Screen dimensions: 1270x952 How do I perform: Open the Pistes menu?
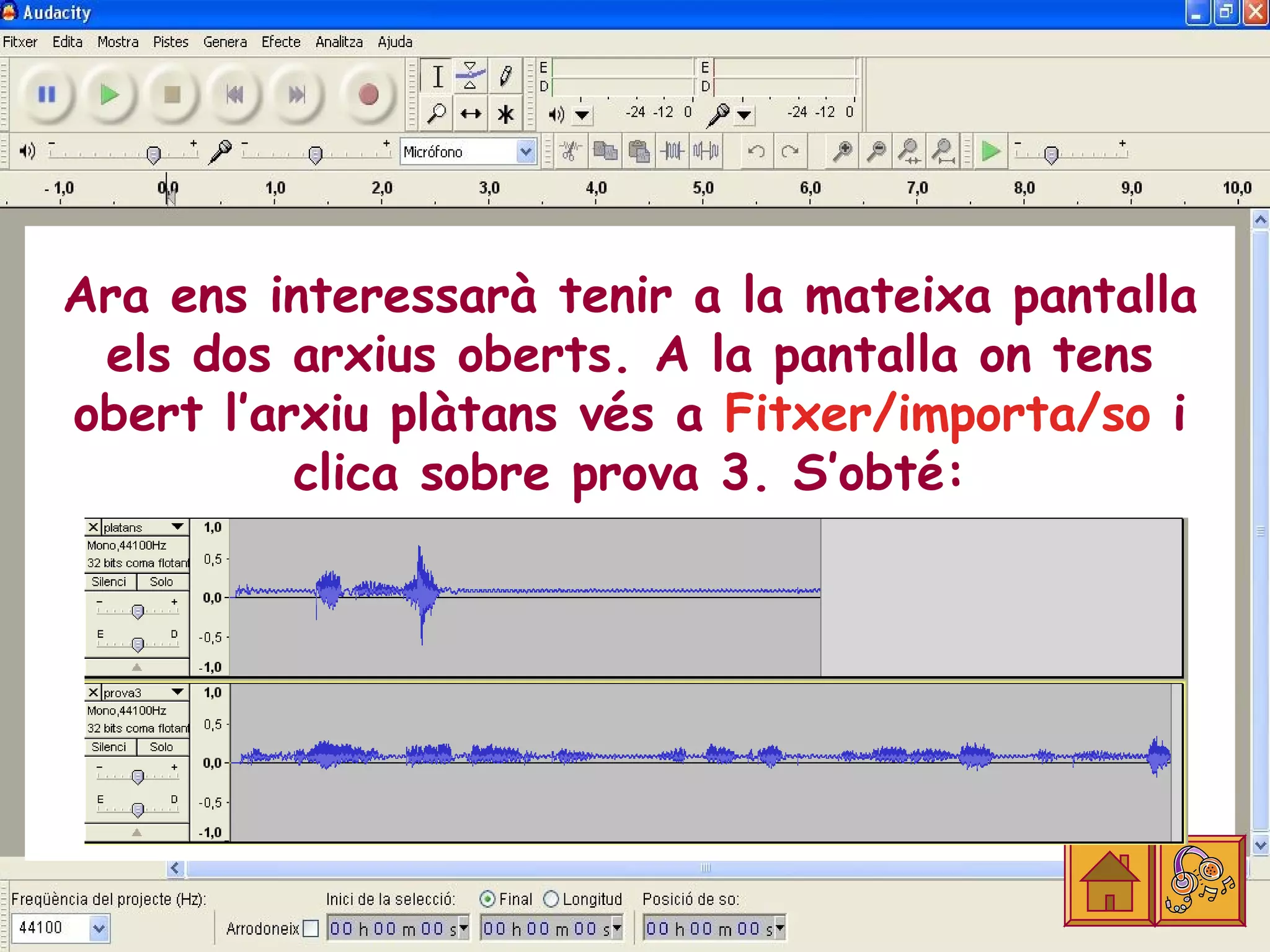point(171,42)
